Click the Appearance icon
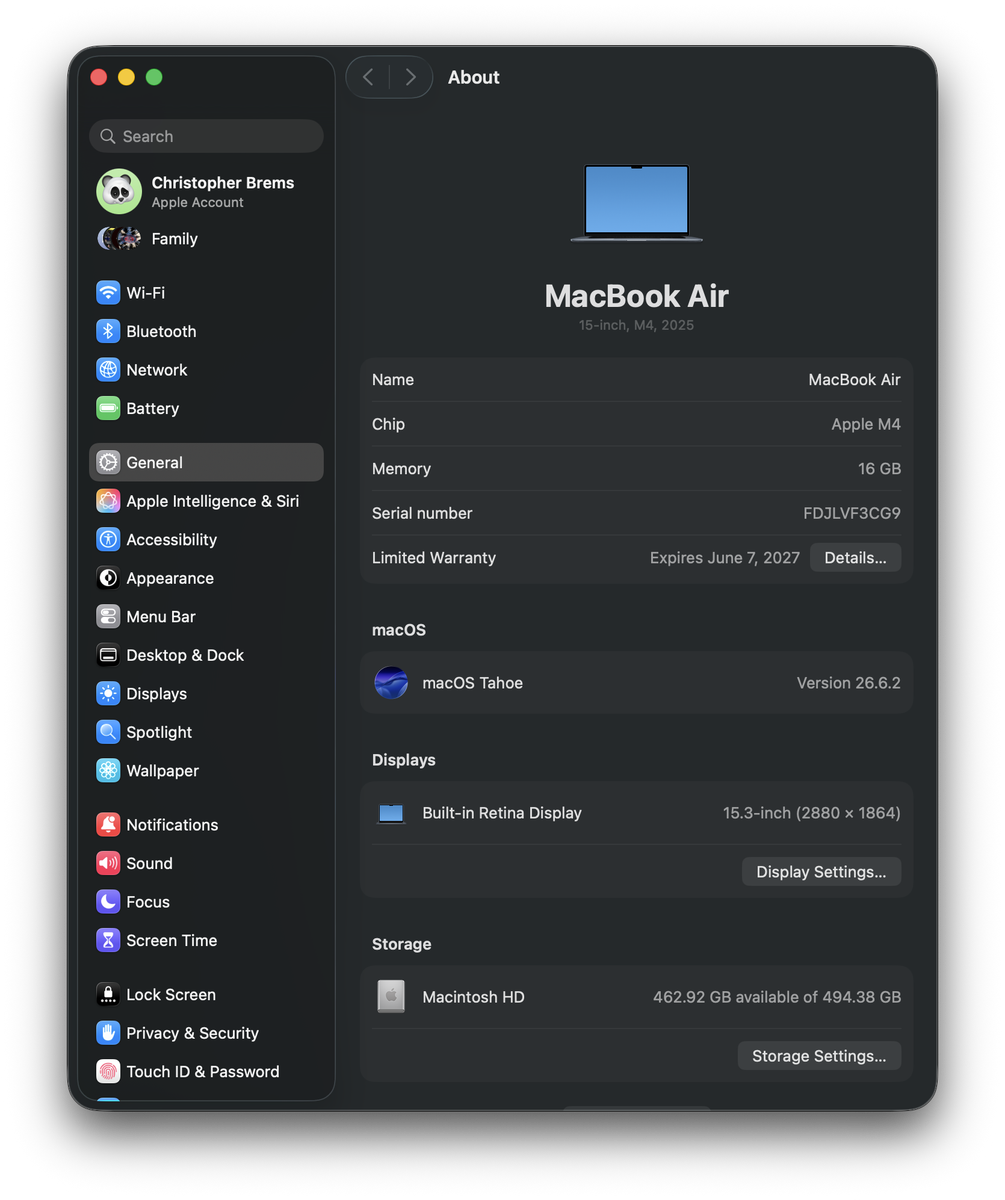The width and height of the screenshot is (1005, 1200). coord(108,578)
